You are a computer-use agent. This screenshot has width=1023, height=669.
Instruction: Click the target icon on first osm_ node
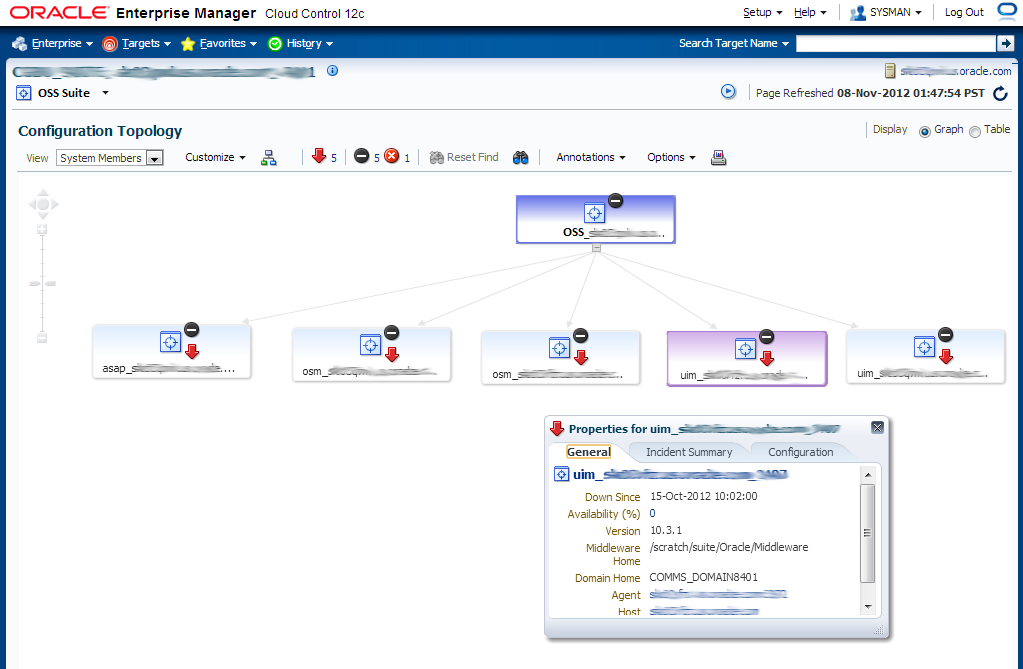[x=370, y=345]
